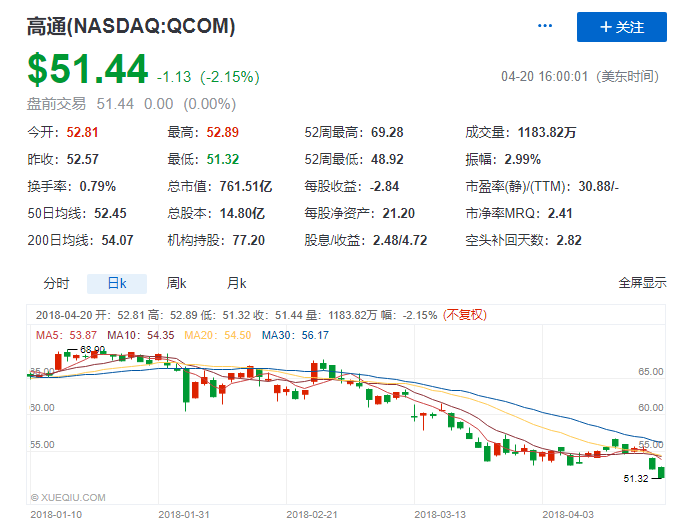
Task: Click 最低 value 51.32
Action: pyautogui.click(x=223, y=159)
